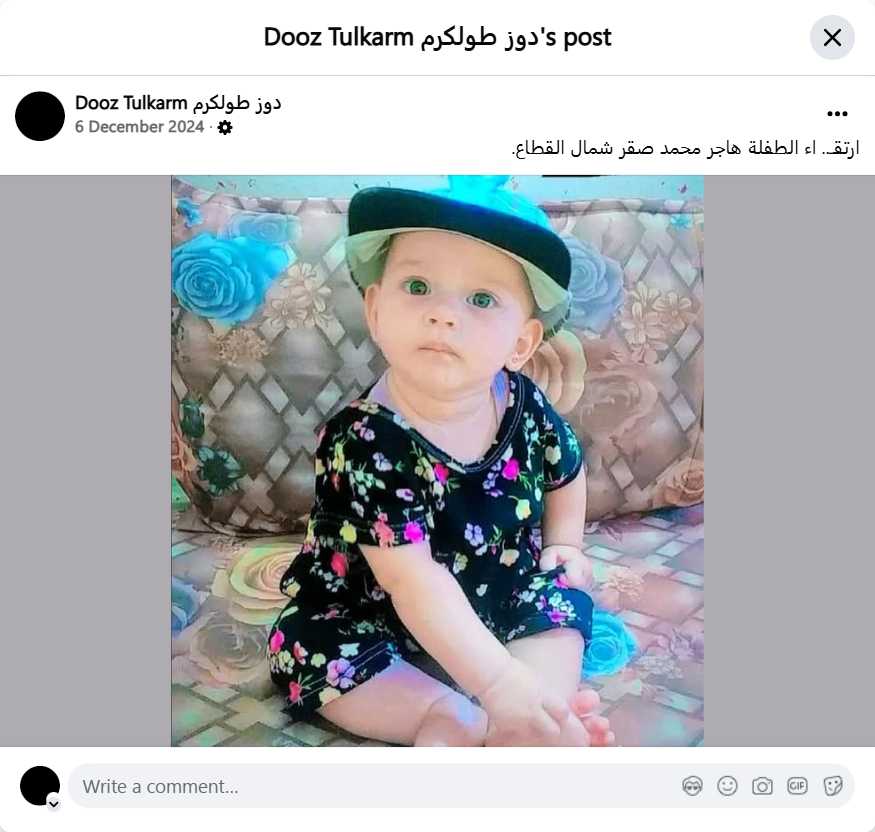Image resolution: width=875 pixels, height=832 pixels.
Task: Open the sticker picker in the comment box
Action: [832, 786]
